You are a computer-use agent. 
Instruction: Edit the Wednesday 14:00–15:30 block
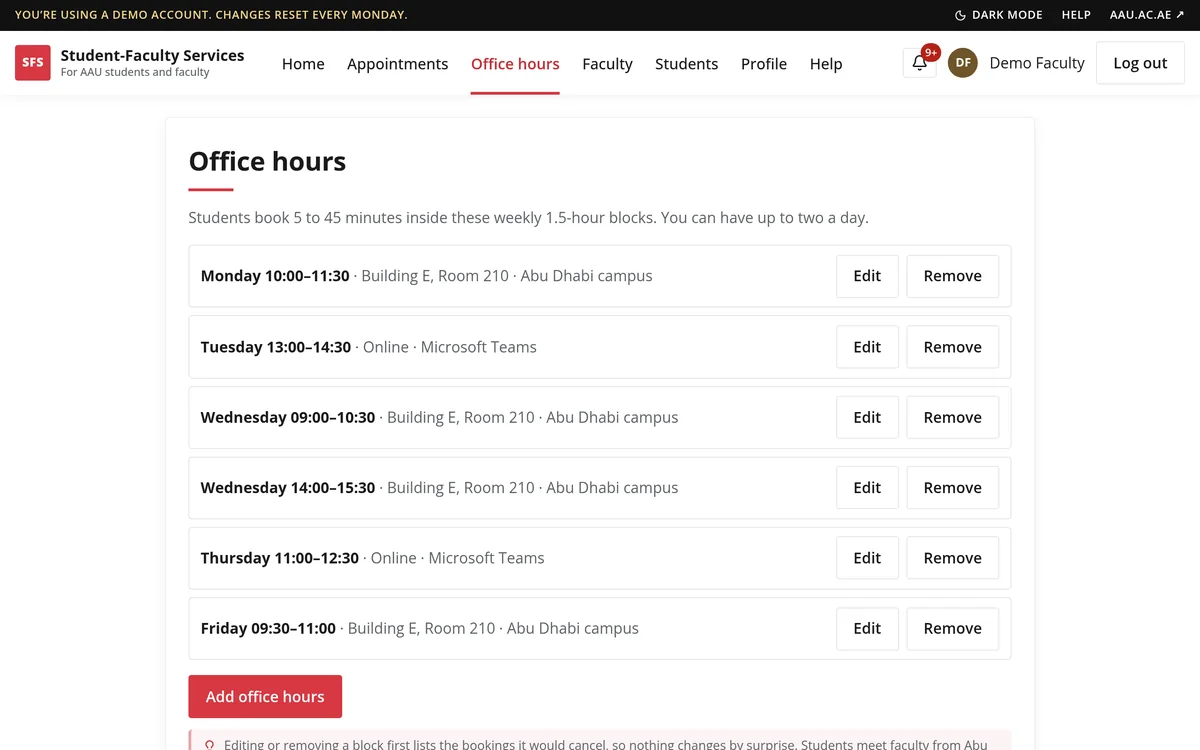[x=867, y=488]
